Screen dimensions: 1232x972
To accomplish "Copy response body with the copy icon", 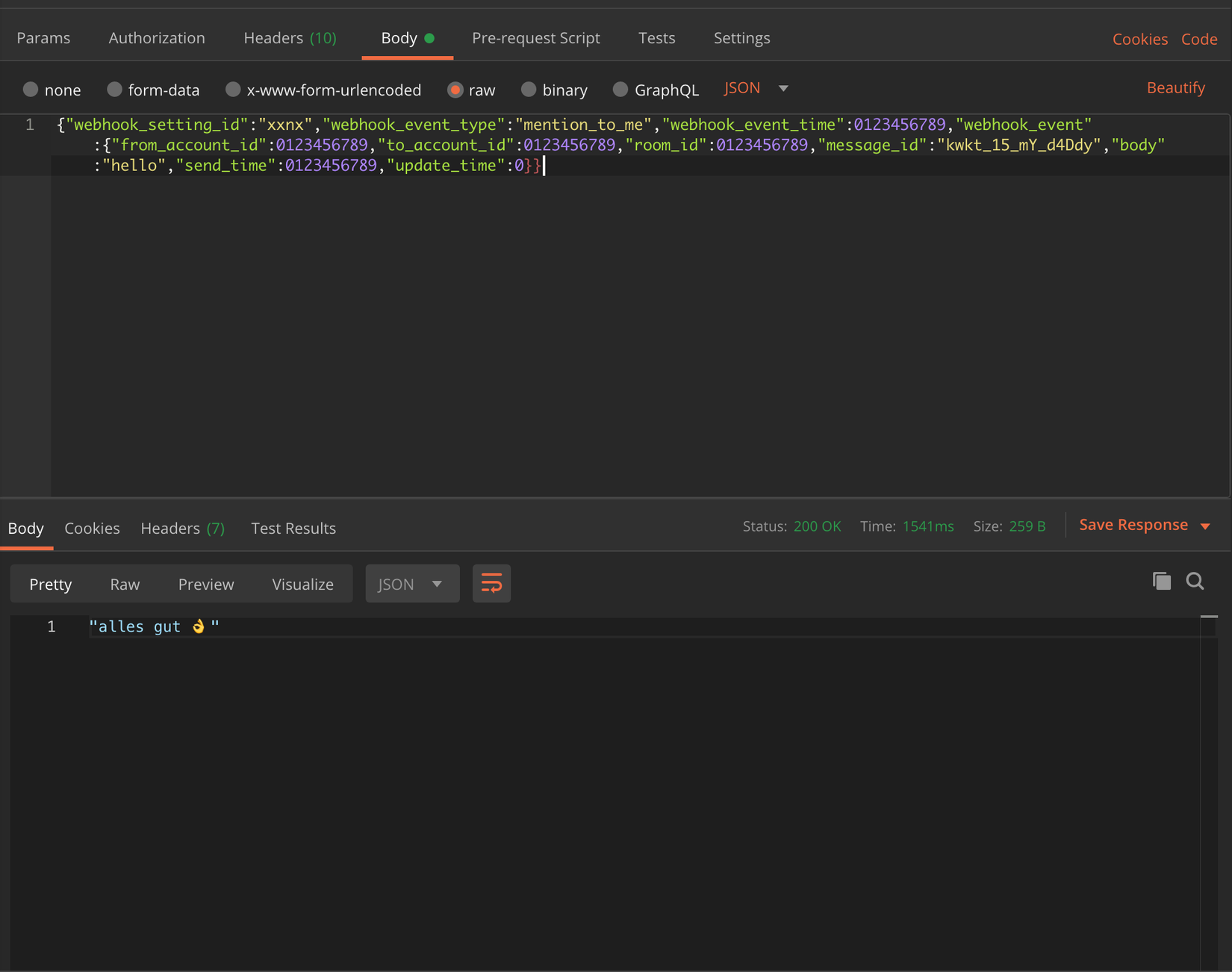I will [x=1161, y=581].
